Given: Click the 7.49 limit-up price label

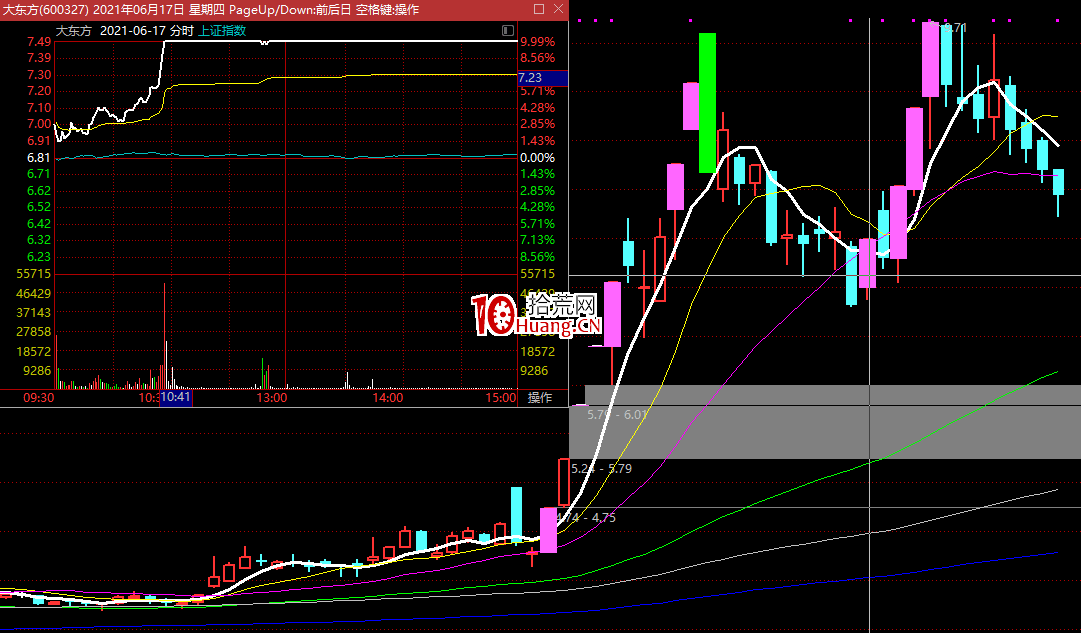Looking at the screenshot, I should 39,42.
